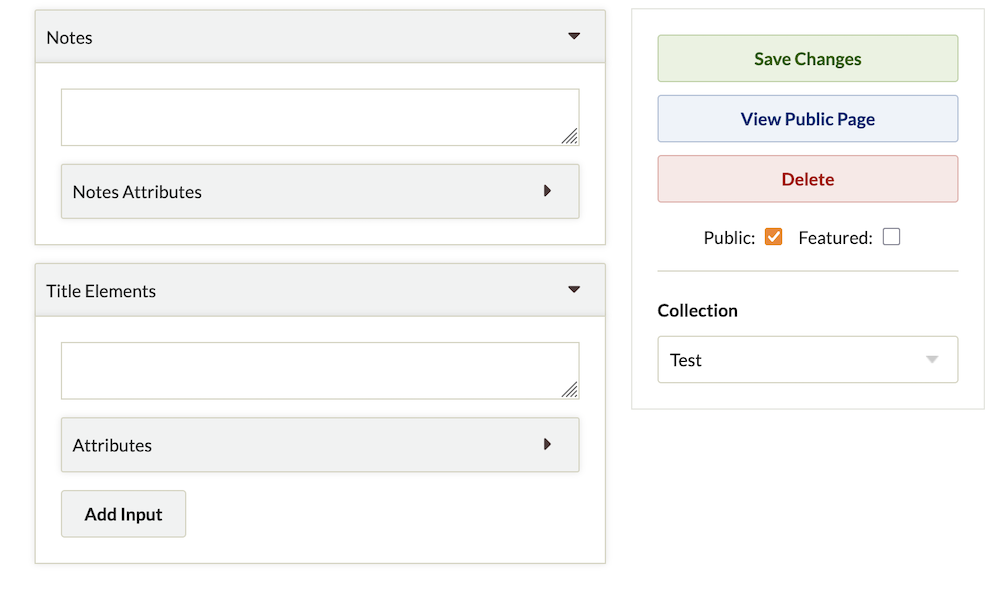Click the red Delete button
The width and height of the screenshot is (1000, 596).
807,179
